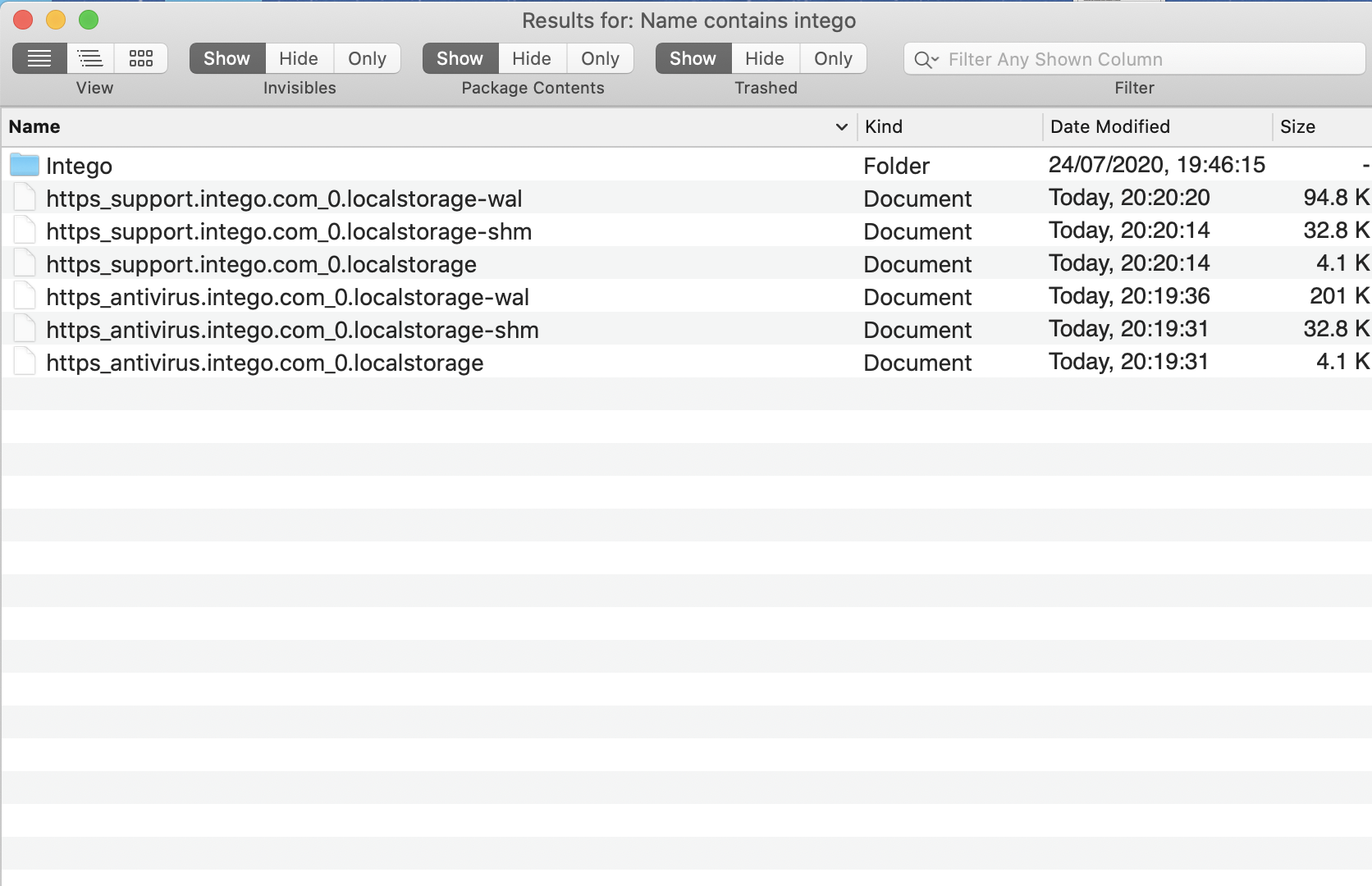Set Package Contents to Show
Image resolution: width=1372 pixels, height=886 pixels.
(x=460, y=58)
